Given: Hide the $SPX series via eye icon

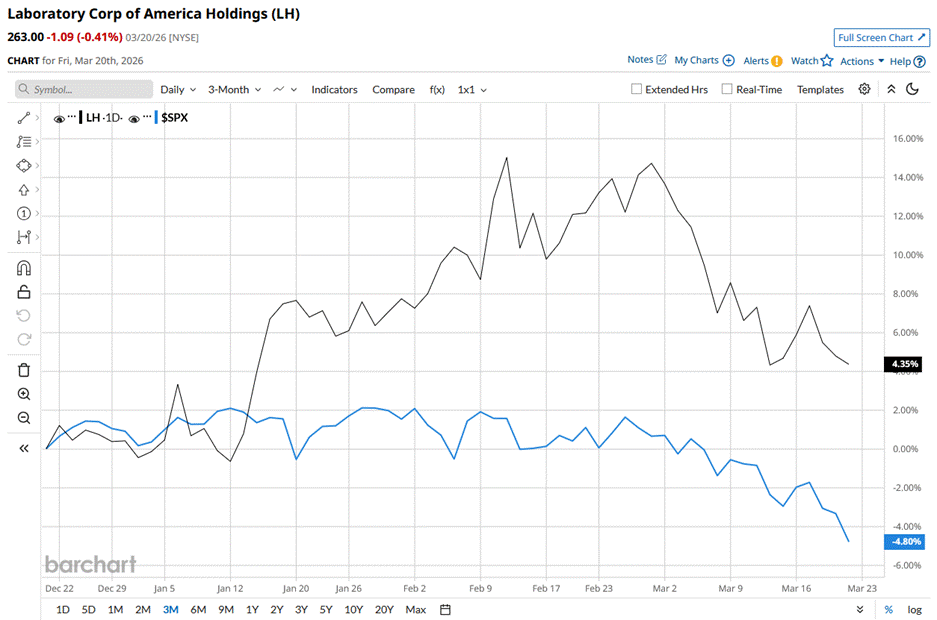Looking at the screenshot, I should [x=134, y=118].
